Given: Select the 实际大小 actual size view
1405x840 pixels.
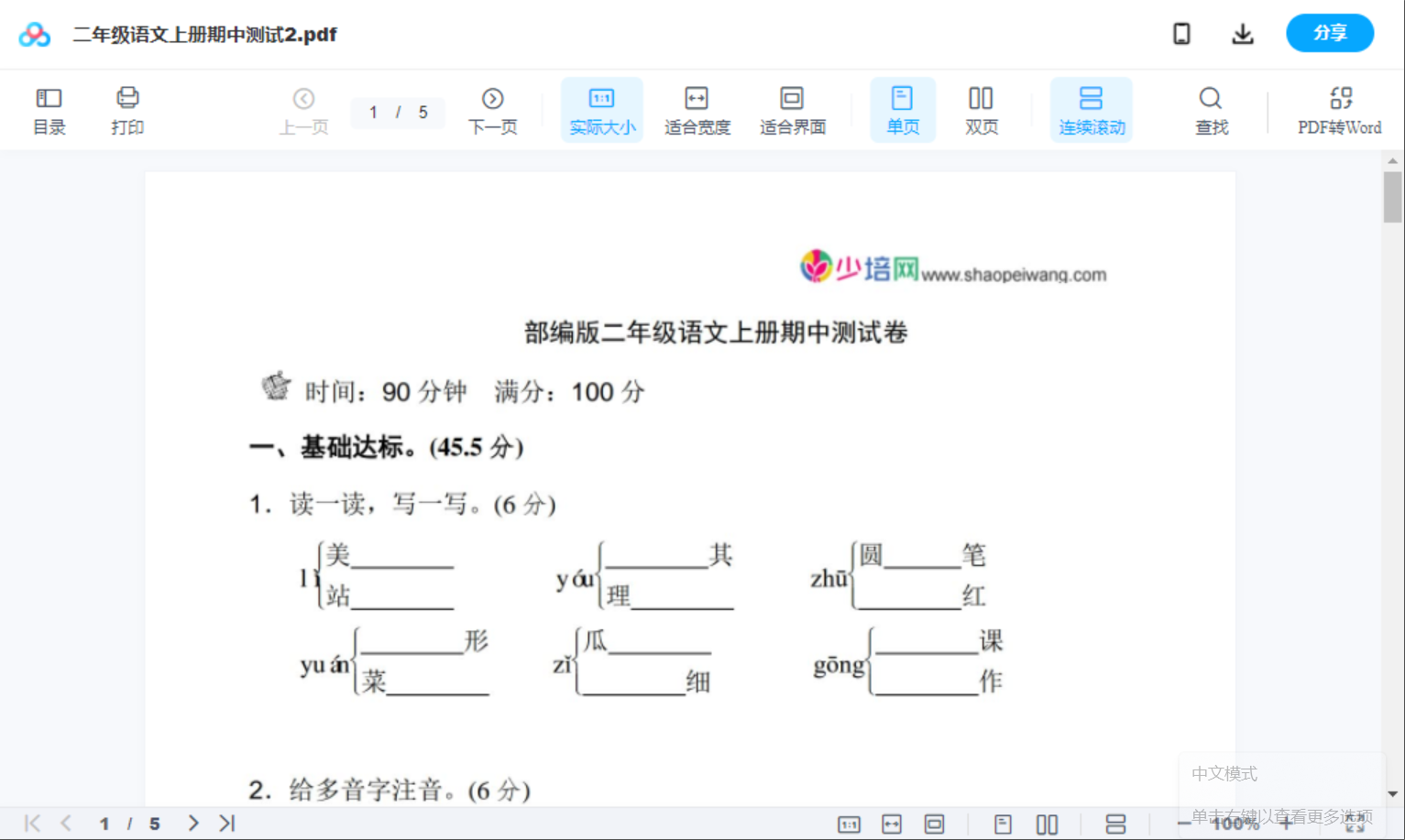Looking at the screenshot, I should pyautogui.click(x=602, y=109).
